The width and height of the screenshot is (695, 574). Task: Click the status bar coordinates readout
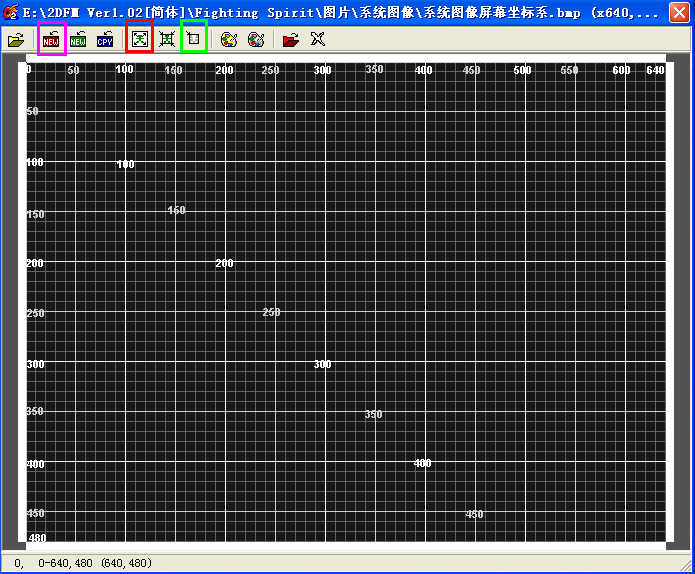83,563
